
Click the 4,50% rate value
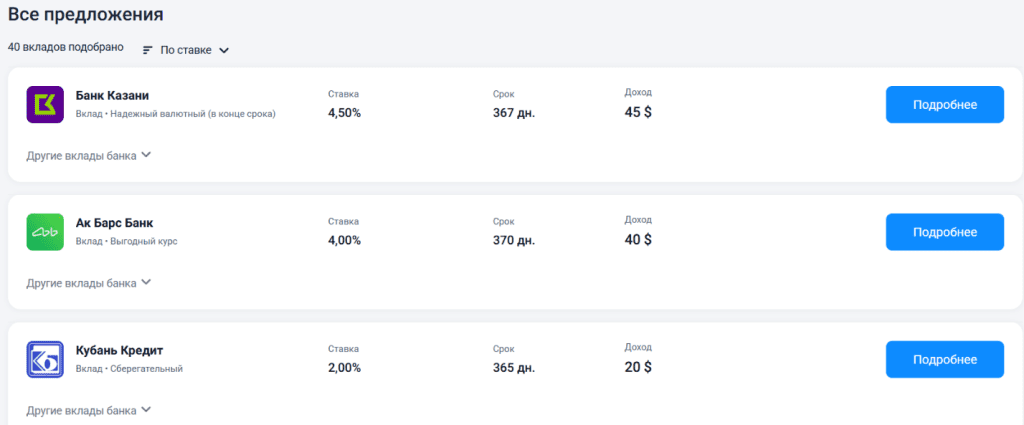(344, 113)
